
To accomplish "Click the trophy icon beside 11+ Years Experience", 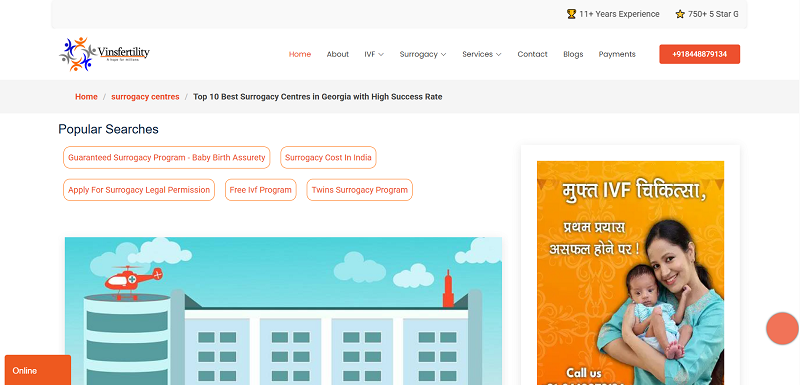I will point(571,14).
